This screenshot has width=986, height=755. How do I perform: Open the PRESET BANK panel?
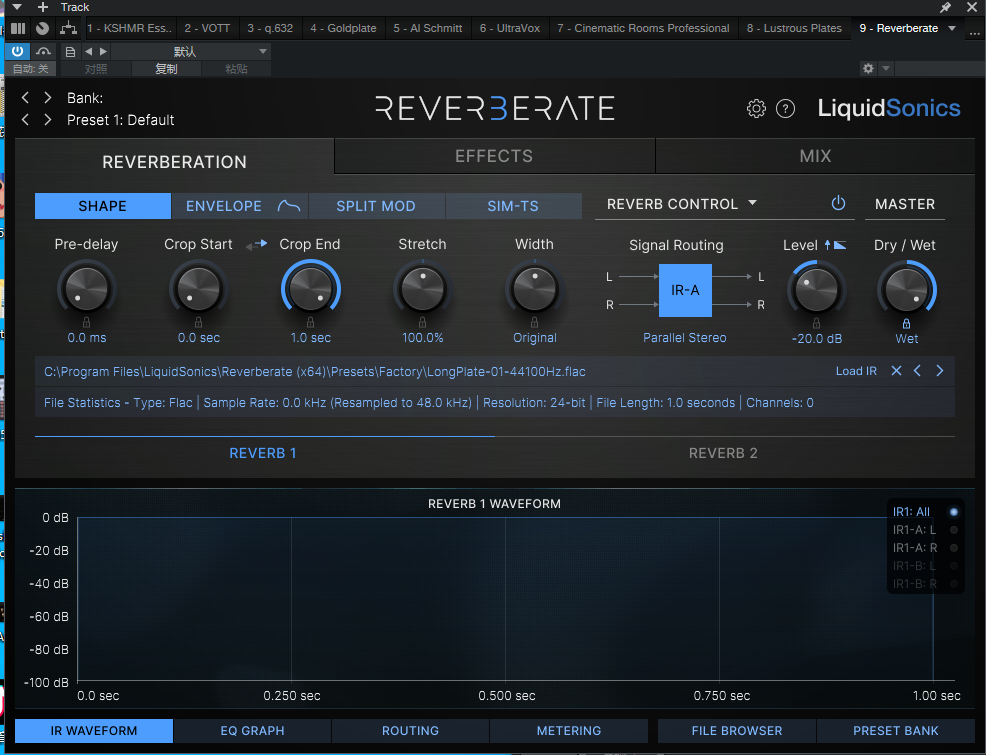(x=895, y=730)
